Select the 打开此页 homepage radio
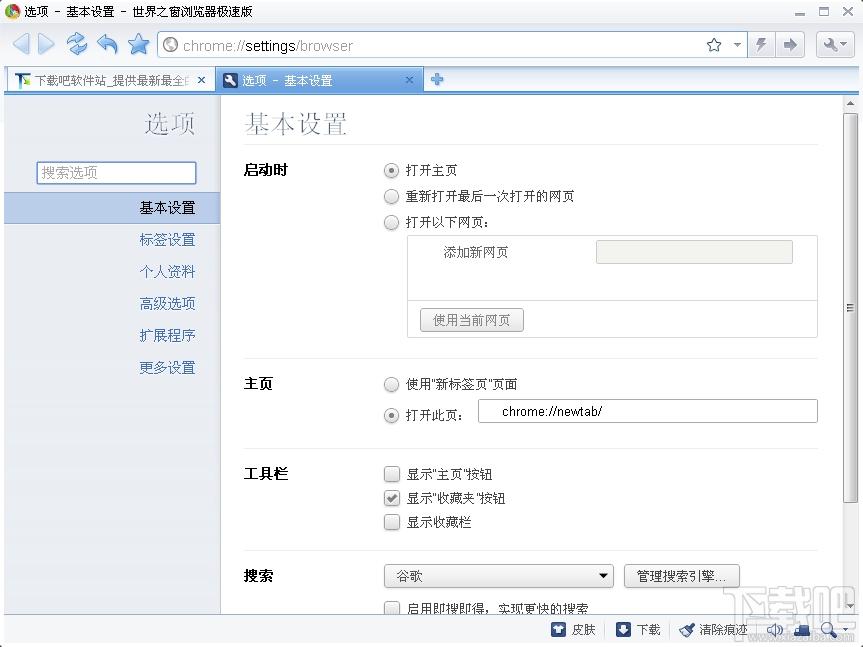Image resolution: width=863 pixels, height=647 pixels. click(391, 415)
